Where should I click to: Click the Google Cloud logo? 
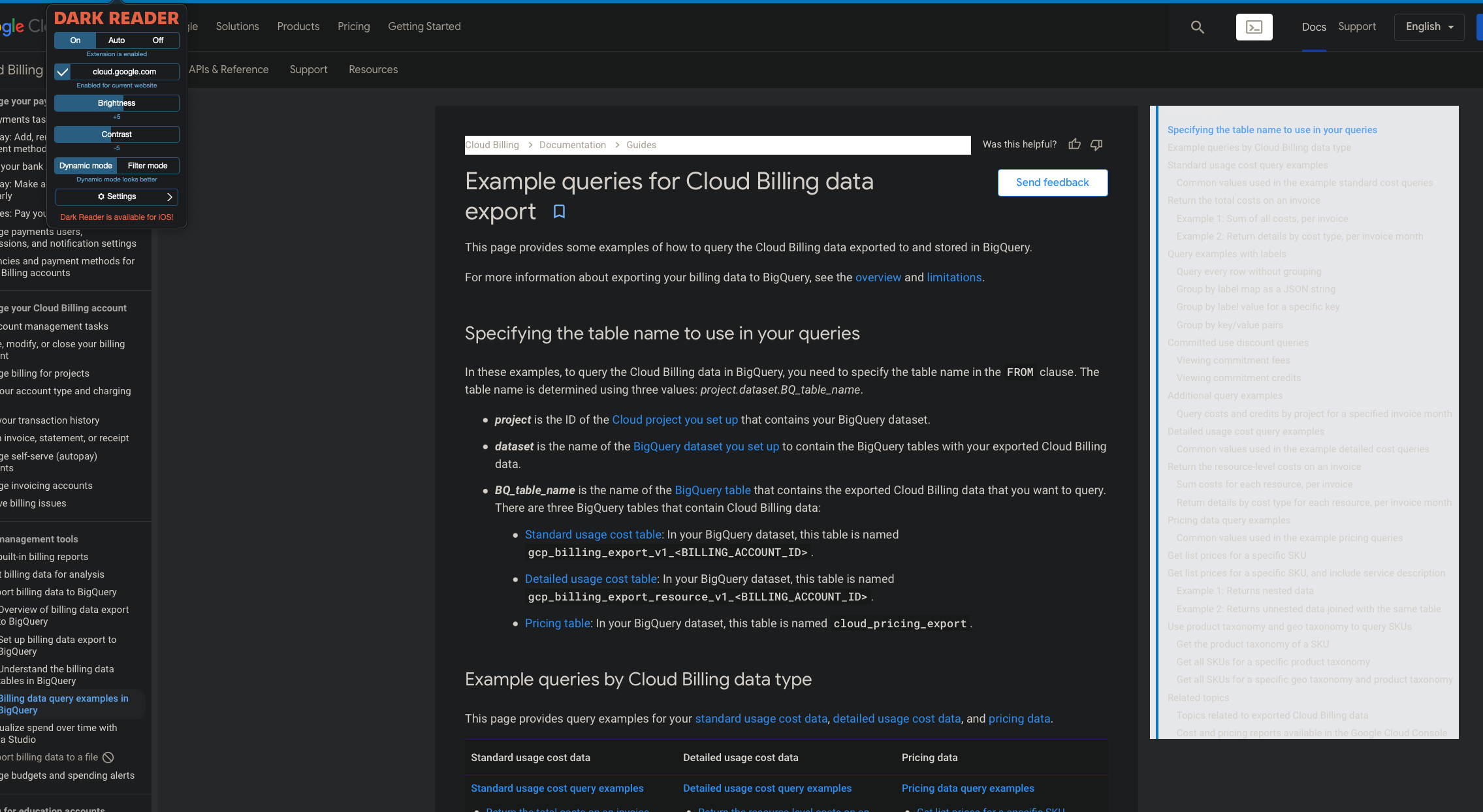[16, 27]
